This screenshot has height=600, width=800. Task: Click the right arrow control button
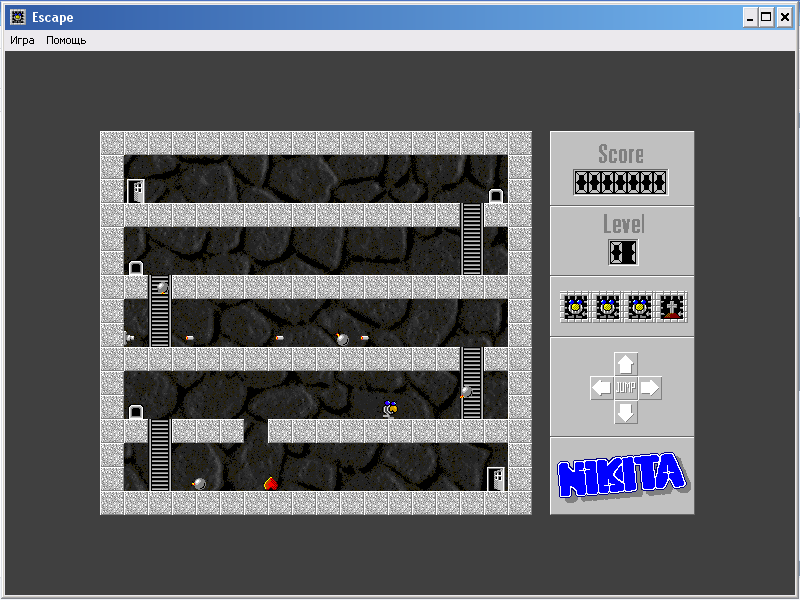(649, 388)
